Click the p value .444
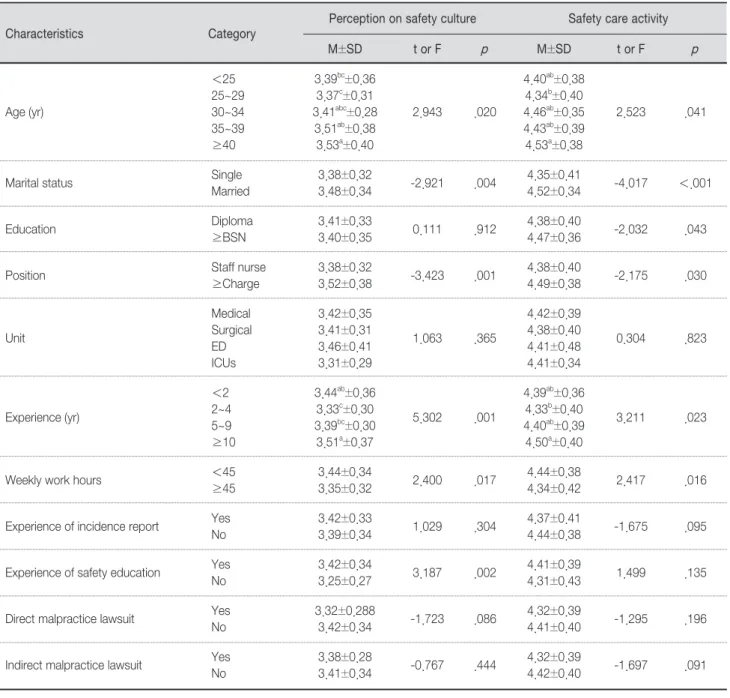Viewport: 730px width, 698px height. (485, 665)
